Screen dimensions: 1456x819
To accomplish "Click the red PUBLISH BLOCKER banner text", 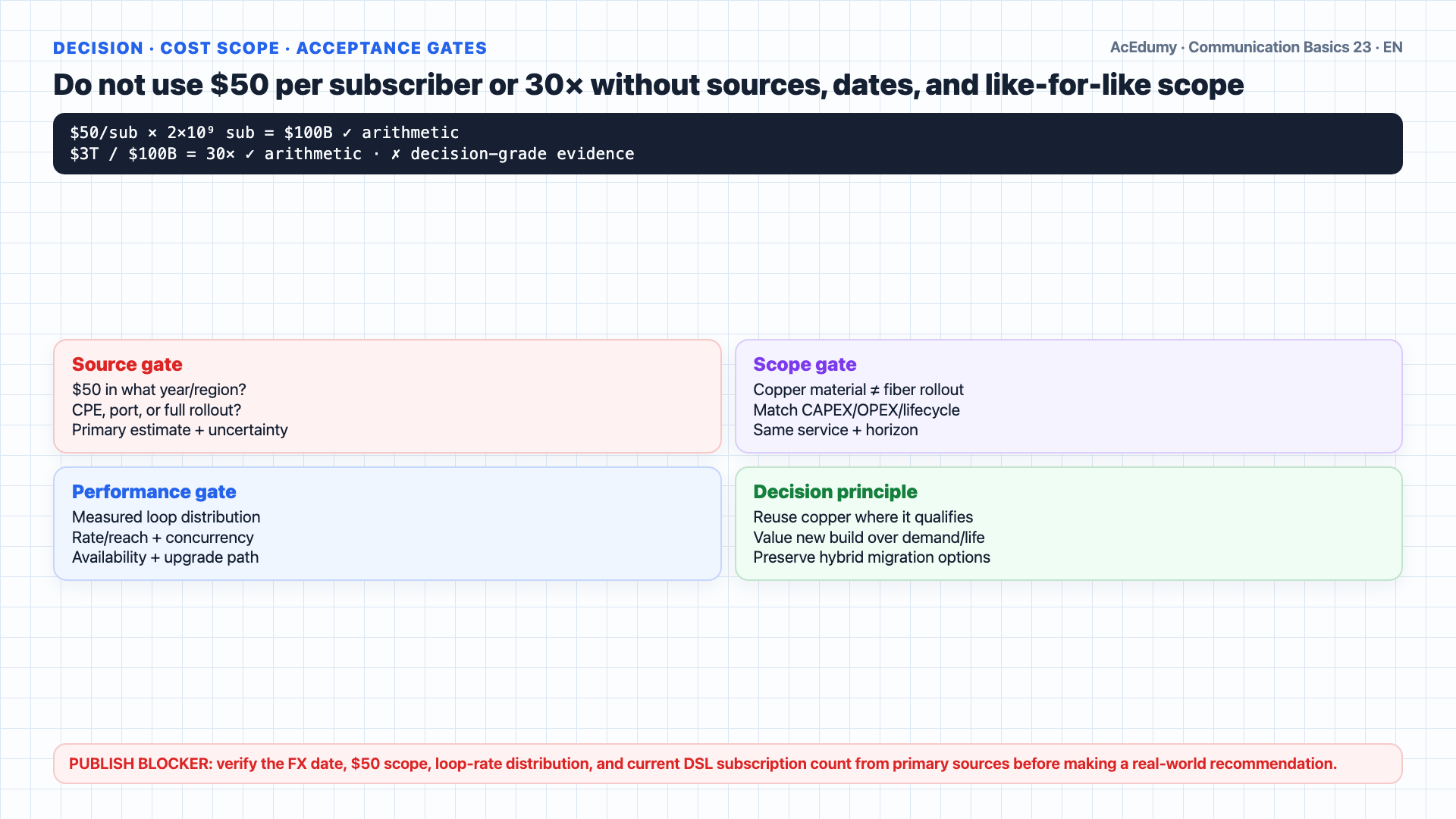I will pyautogui.click(x=703, y=764).
